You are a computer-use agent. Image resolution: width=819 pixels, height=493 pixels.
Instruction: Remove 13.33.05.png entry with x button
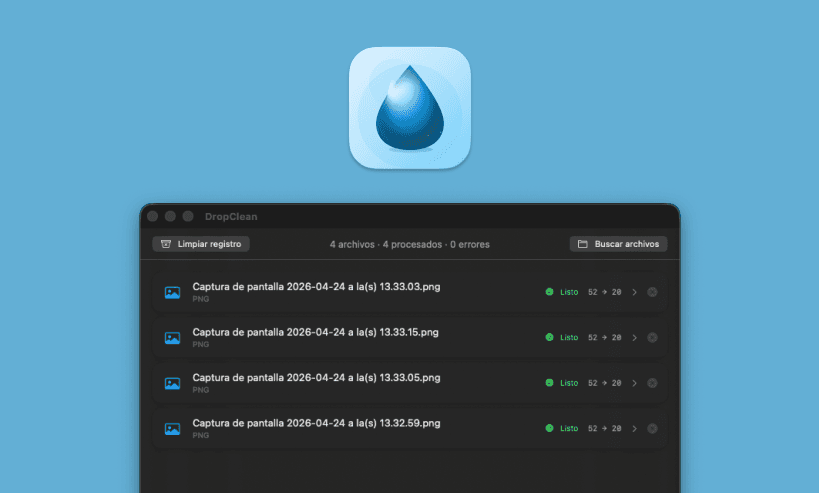click(652, 383)
